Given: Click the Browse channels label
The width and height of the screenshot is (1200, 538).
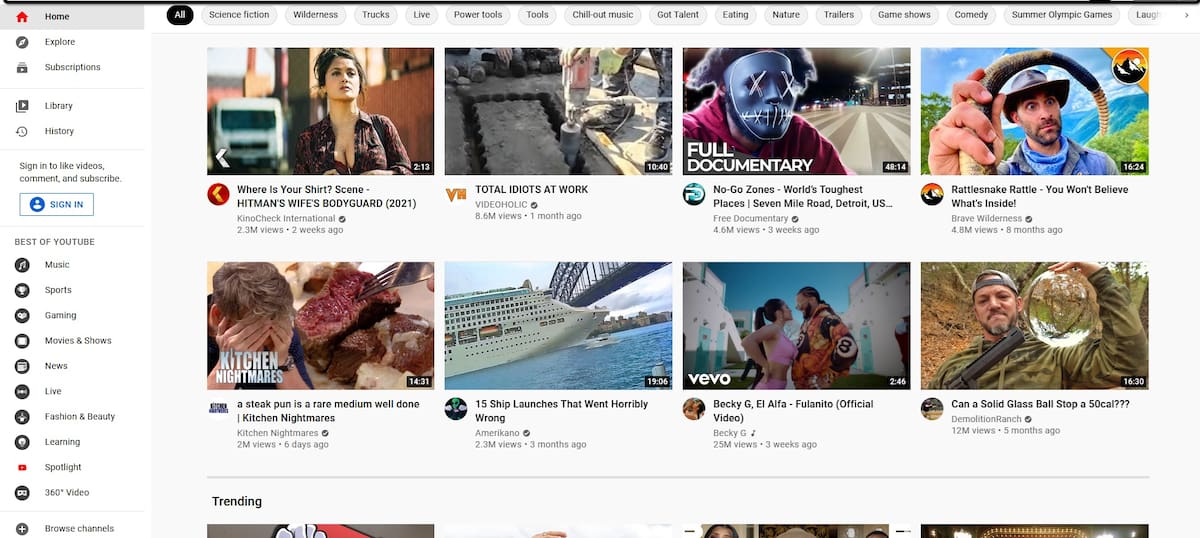Looking at the screenshot, I should click(x=79, y=528).
